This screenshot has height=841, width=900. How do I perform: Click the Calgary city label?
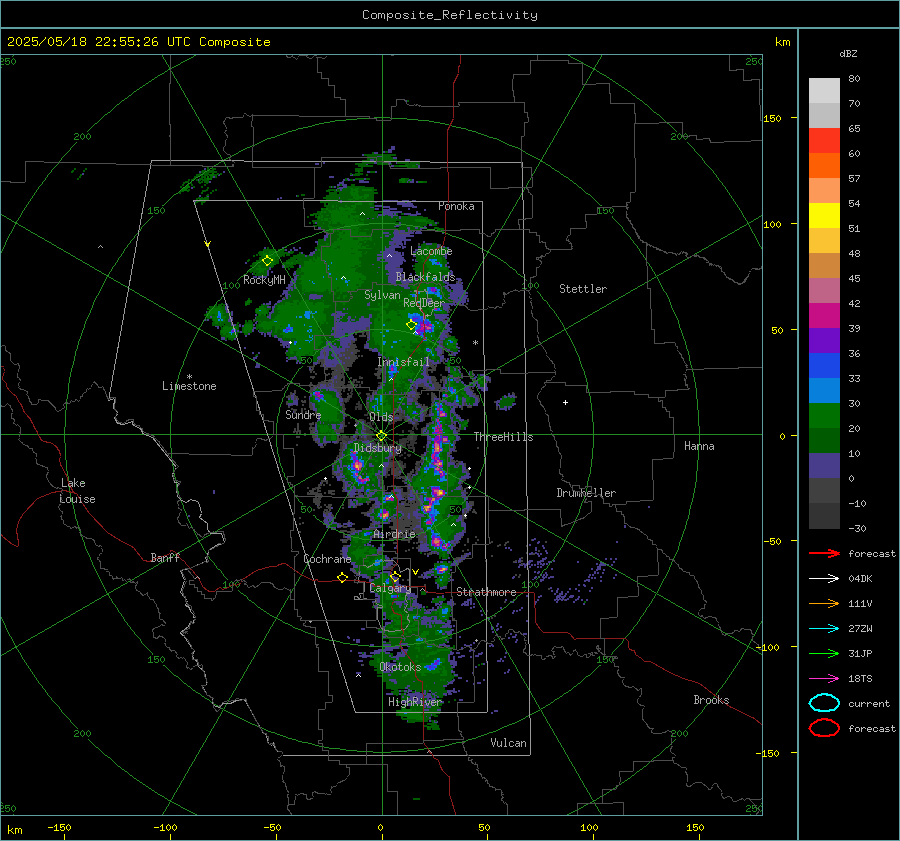[390, 588]
